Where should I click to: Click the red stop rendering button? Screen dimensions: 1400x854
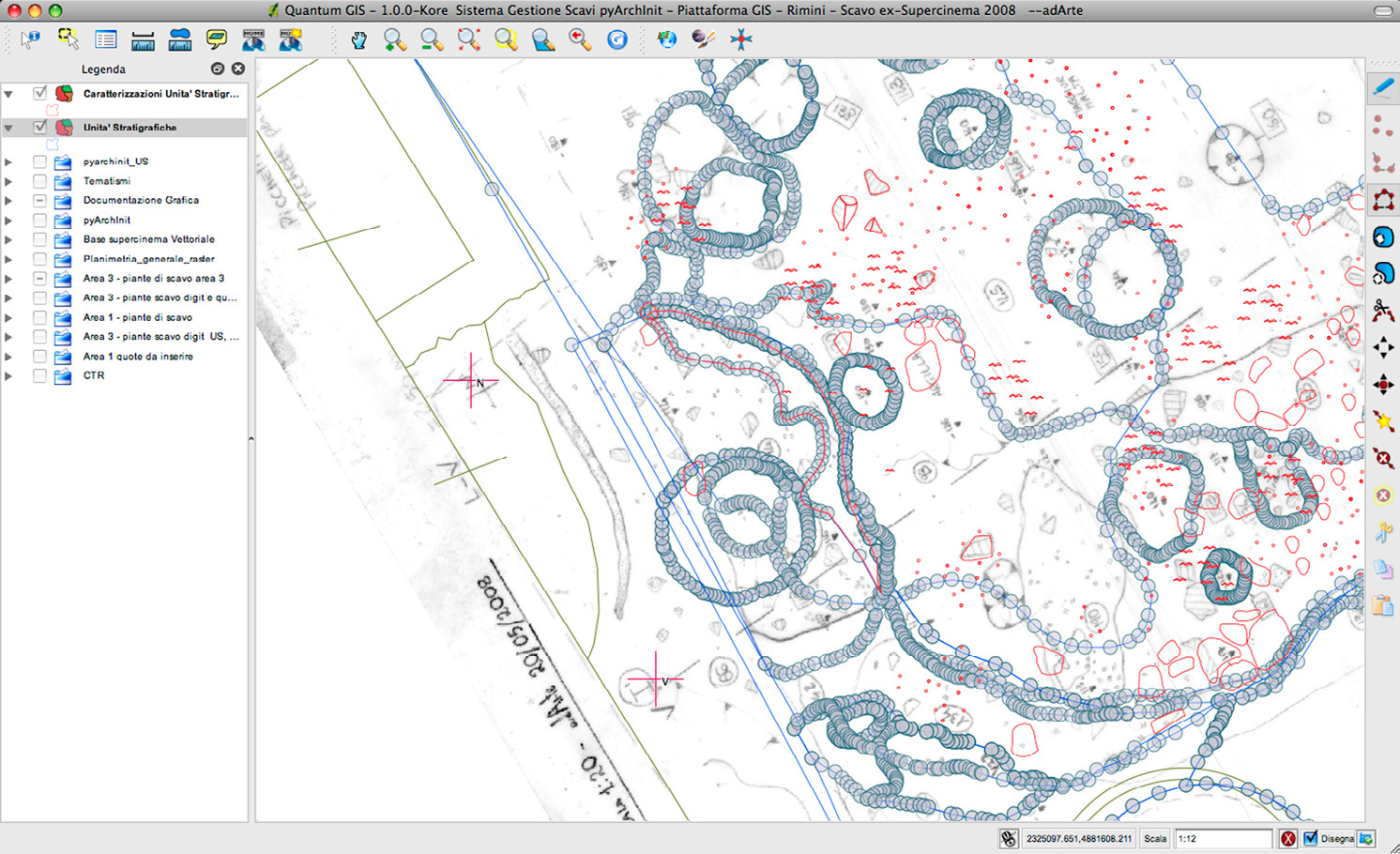(x=1288, y=838)
